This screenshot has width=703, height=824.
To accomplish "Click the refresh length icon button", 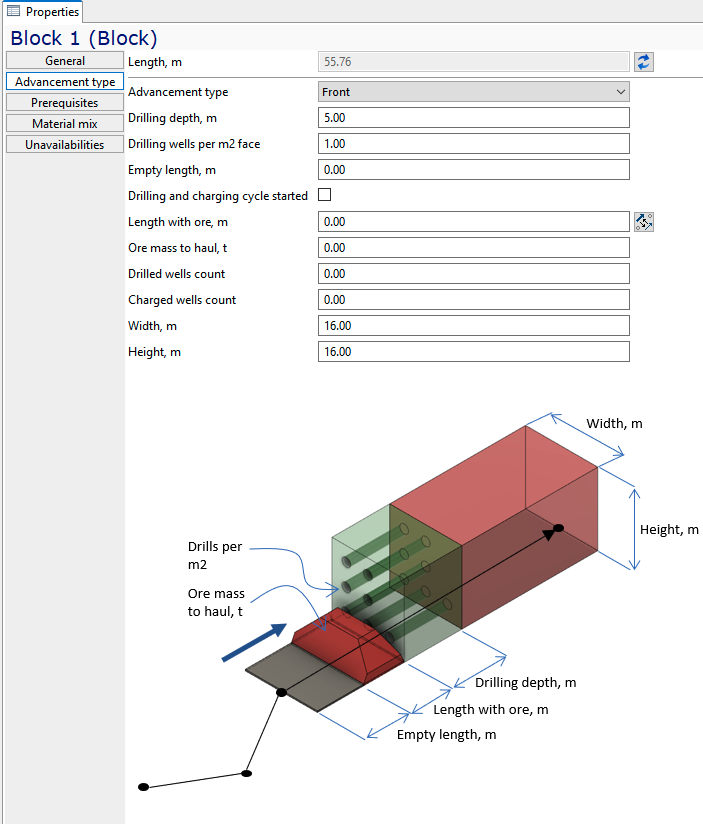I will pos(644,62).
